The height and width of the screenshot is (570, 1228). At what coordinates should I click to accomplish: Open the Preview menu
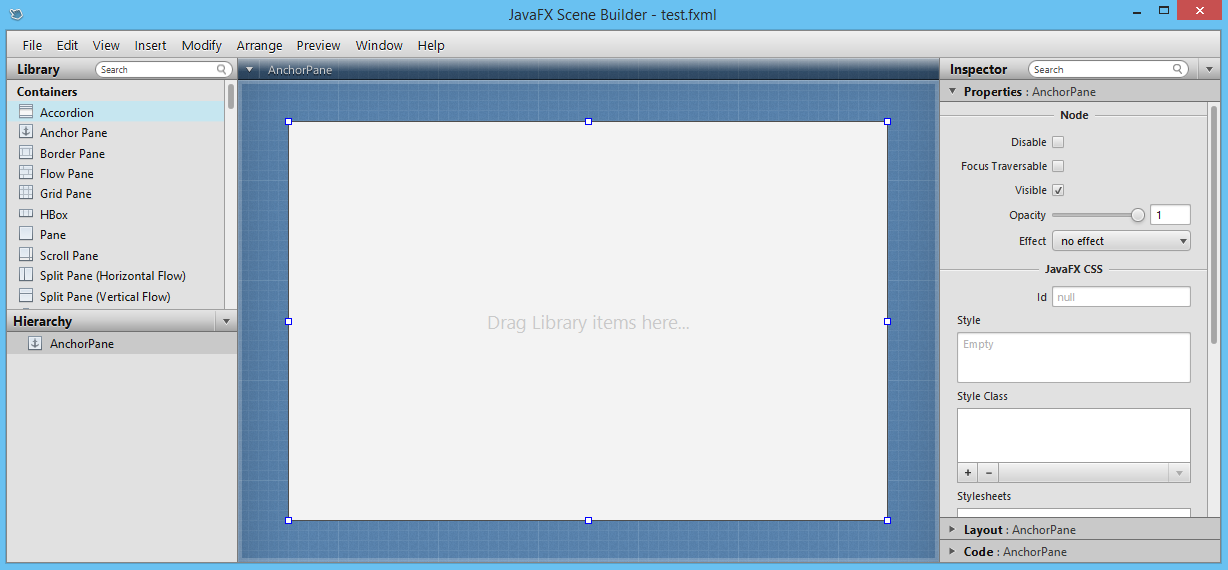pyautogui.click(x=319, y=45)
